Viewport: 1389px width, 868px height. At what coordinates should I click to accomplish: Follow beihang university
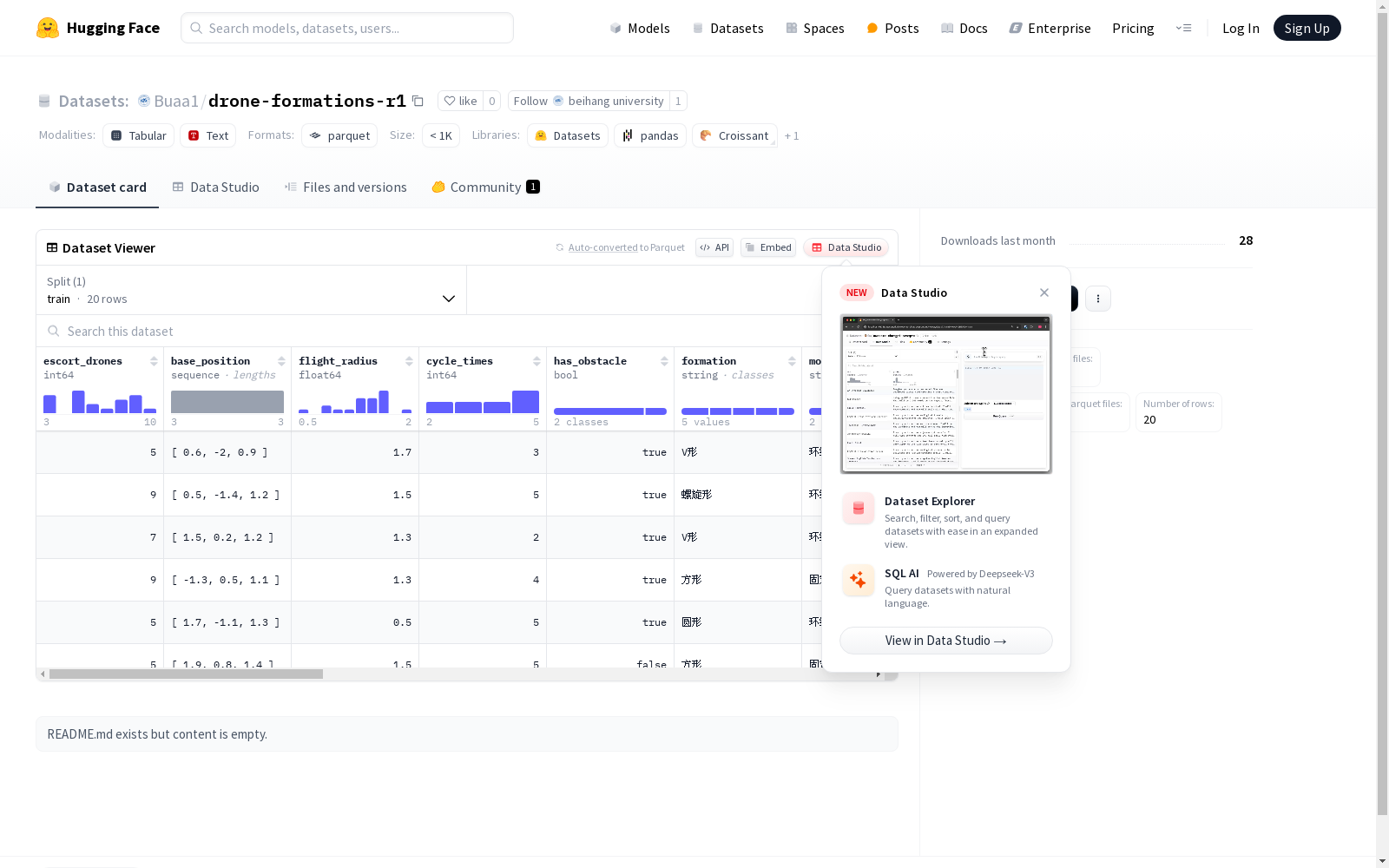(x=589, y=101)
